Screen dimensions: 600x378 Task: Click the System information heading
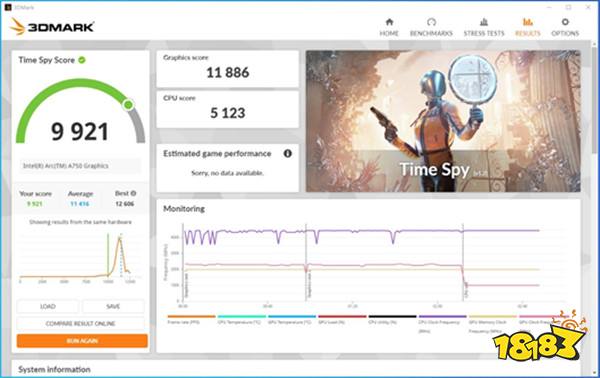(54, 369)
